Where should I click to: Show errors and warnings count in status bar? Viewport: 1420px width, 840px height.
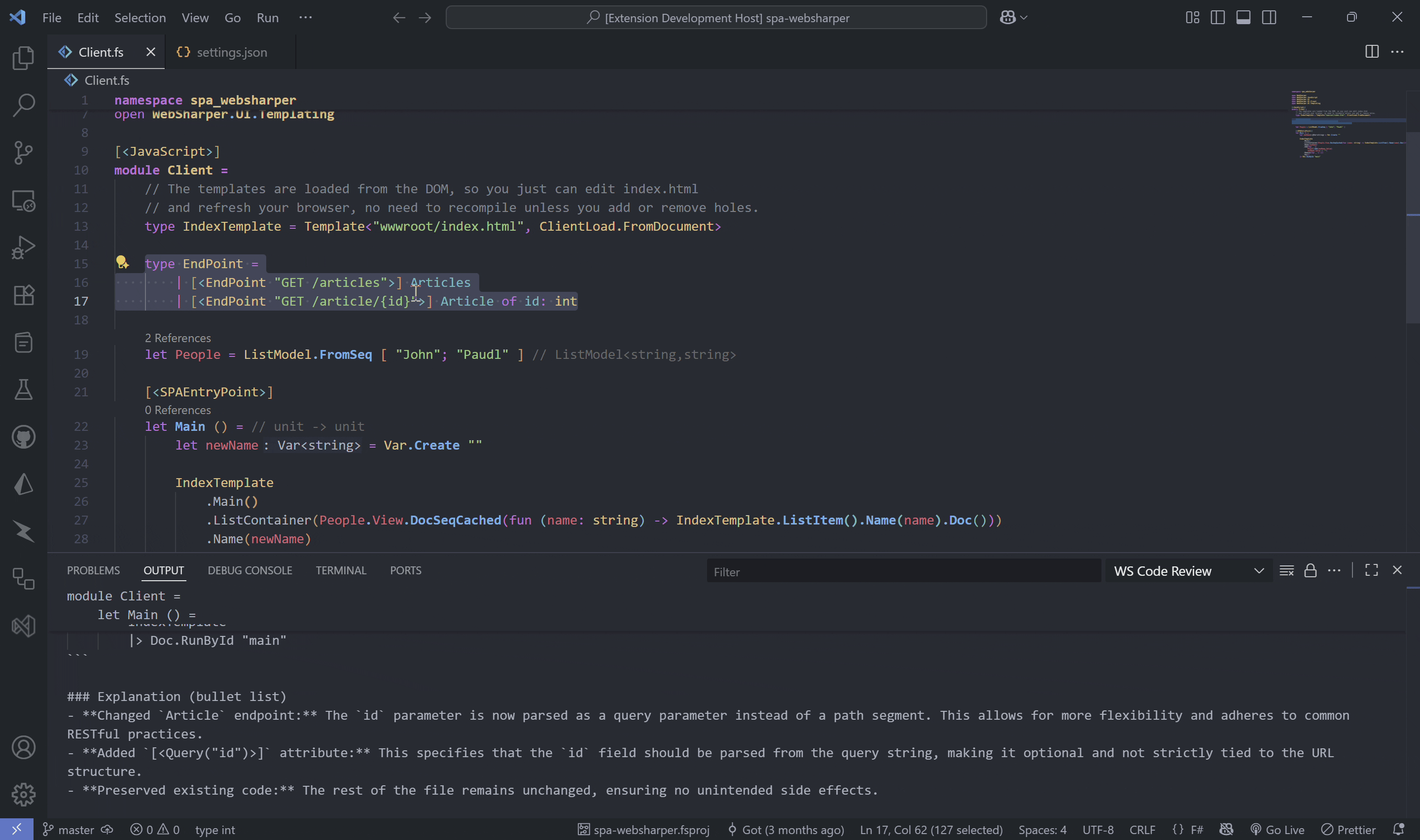pyautogui.click(x=154, y=830)
